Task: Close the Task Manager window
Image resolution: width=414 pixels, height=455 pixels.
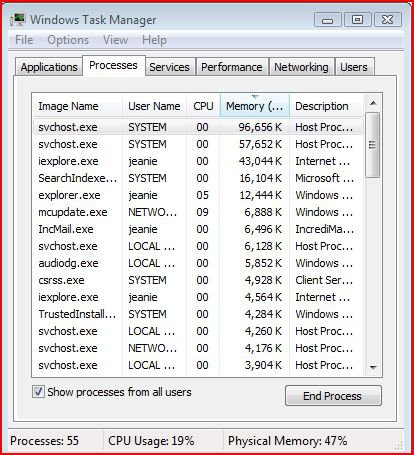Action: [x=387, y=20]
